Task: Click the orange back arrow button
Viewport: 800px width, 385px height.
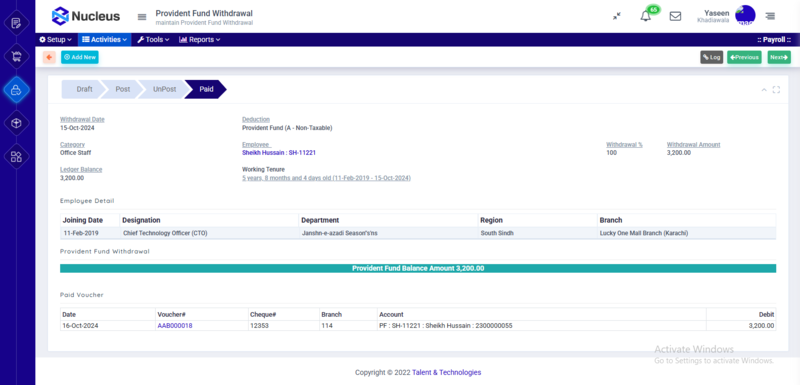Action: coord(49,57)
